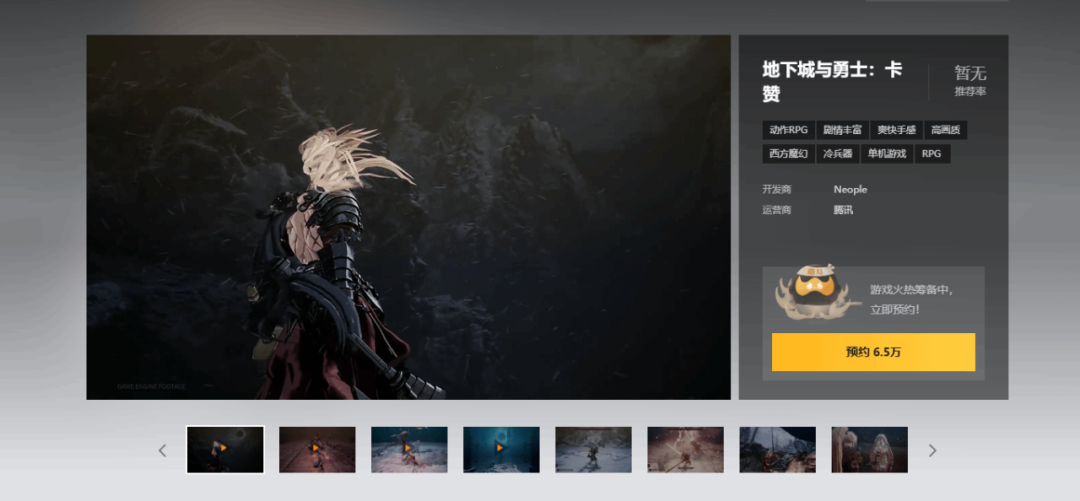Click the developer name Neople
Viewport: 1080px width, 501px height.
850,190
